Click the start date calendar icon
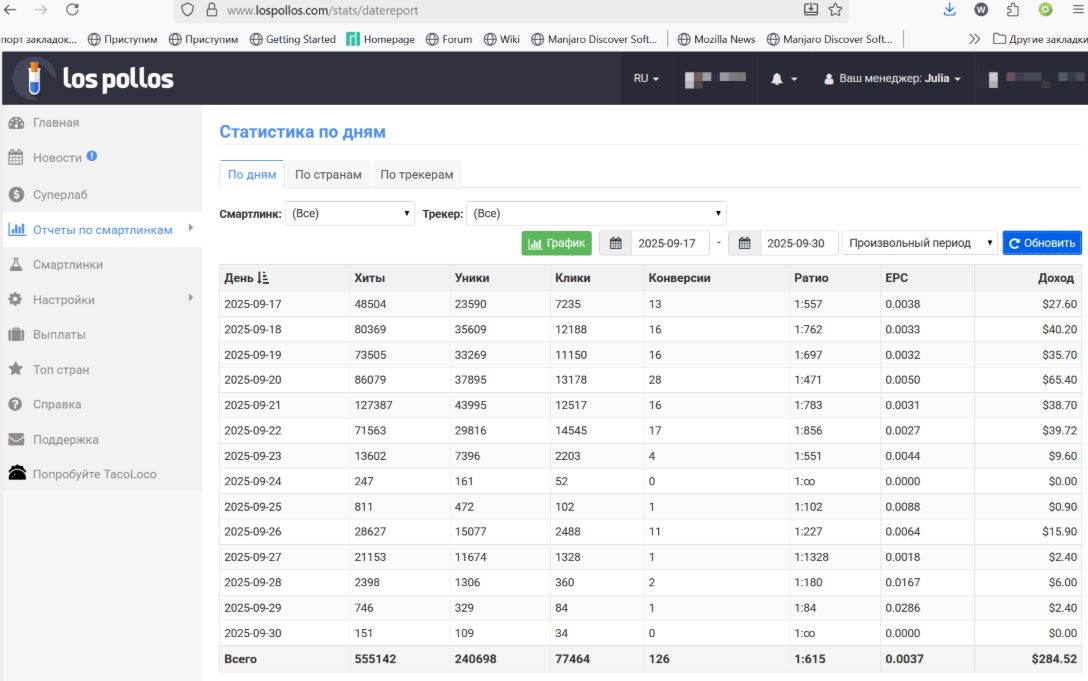 coord(615,243)
